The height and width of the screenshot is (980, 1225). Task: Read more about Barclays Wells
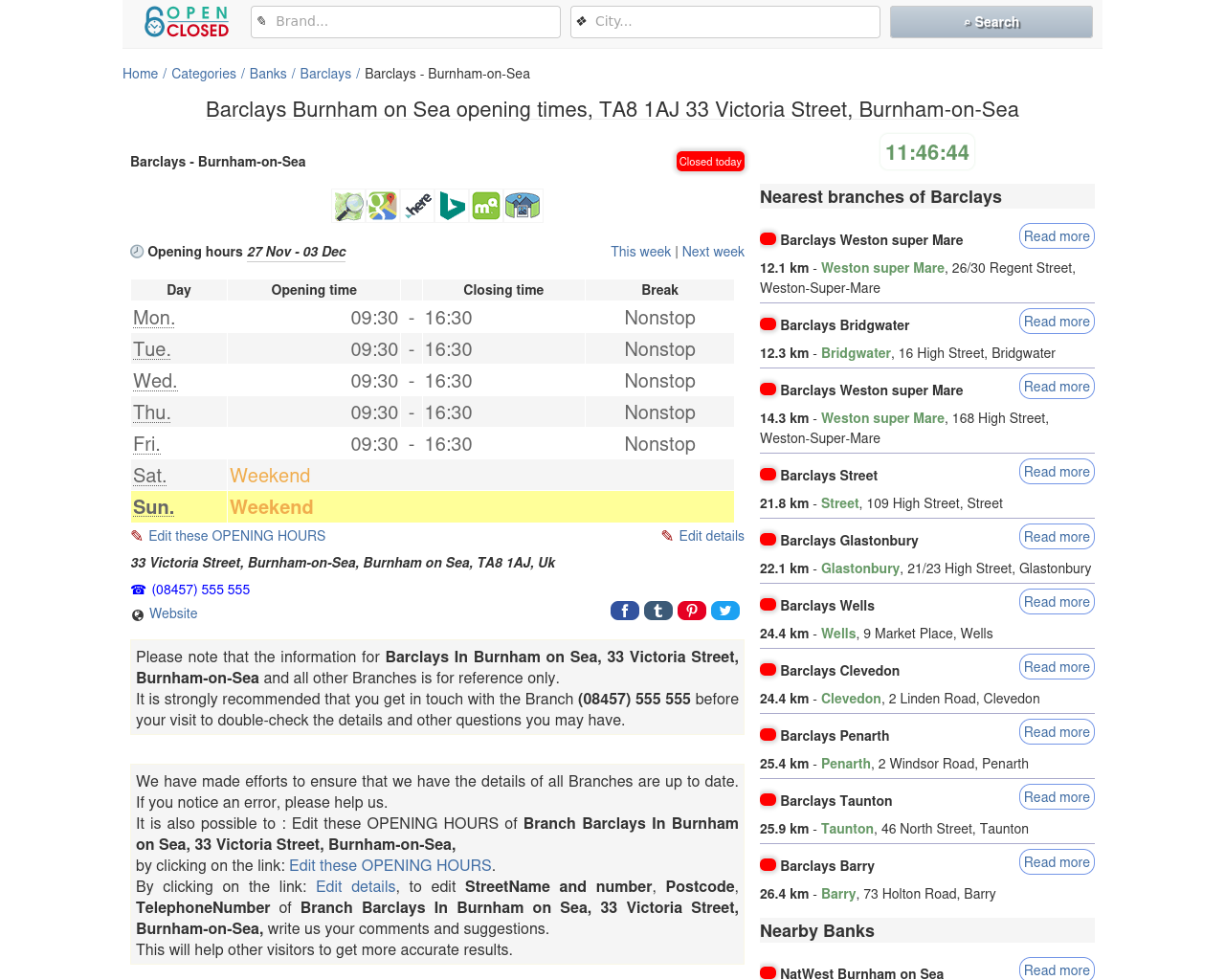[1057, 602]
